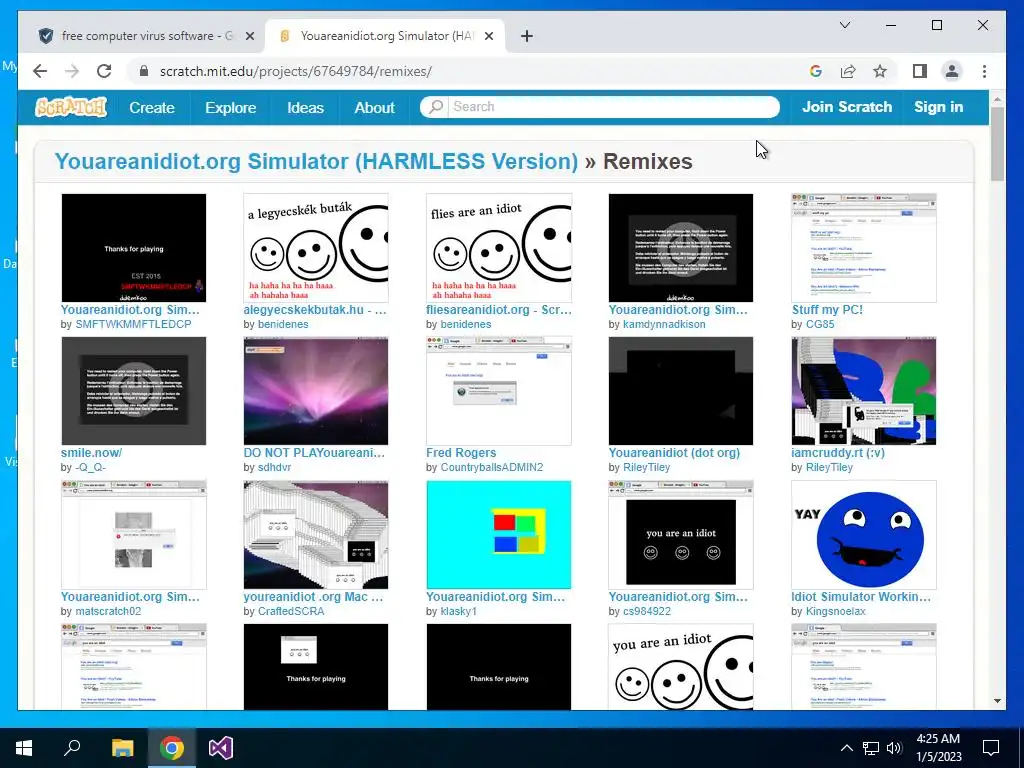Image resolution: width=1024 pixels, height=768 pixels.
Task: Open the 'Stuff my PC!' project link
Action: tap(827, 310)
